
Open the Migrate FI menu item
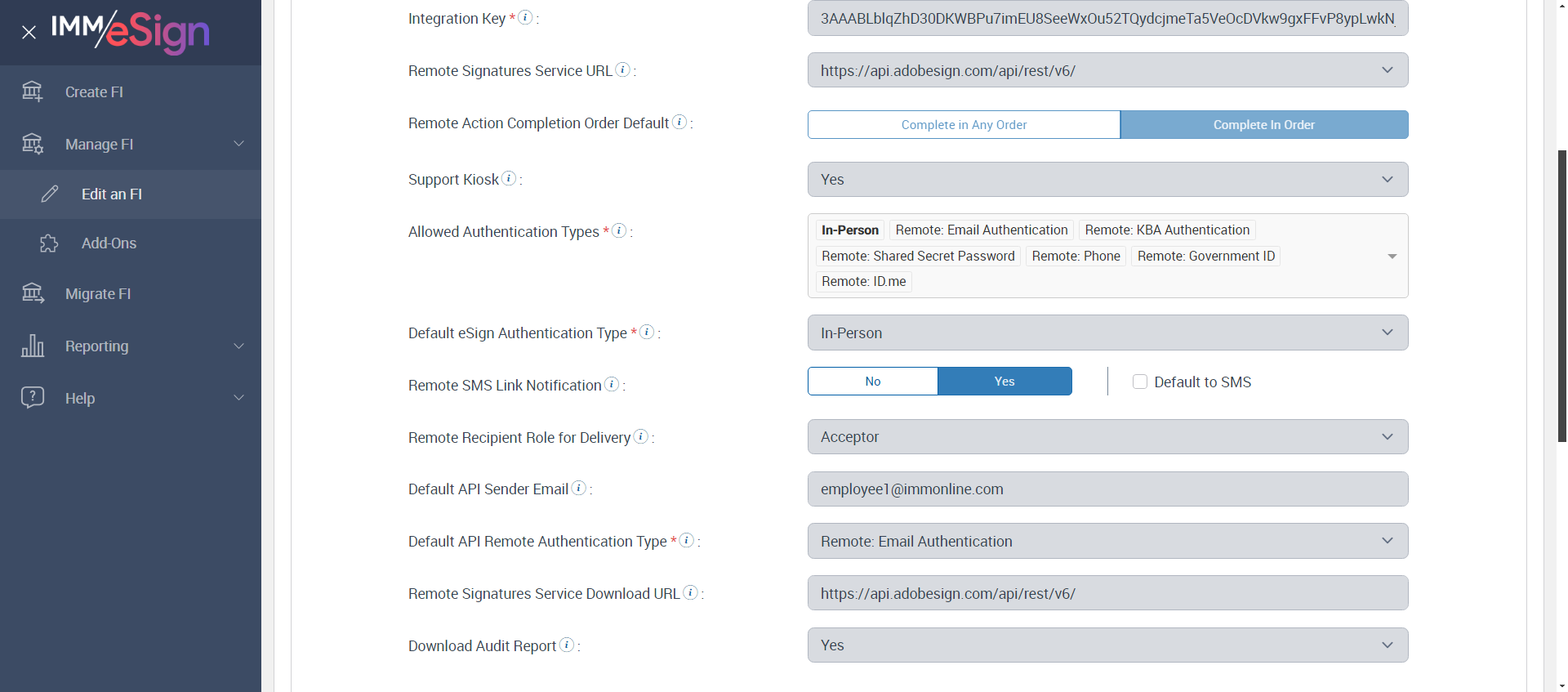[x=98, y=294]
